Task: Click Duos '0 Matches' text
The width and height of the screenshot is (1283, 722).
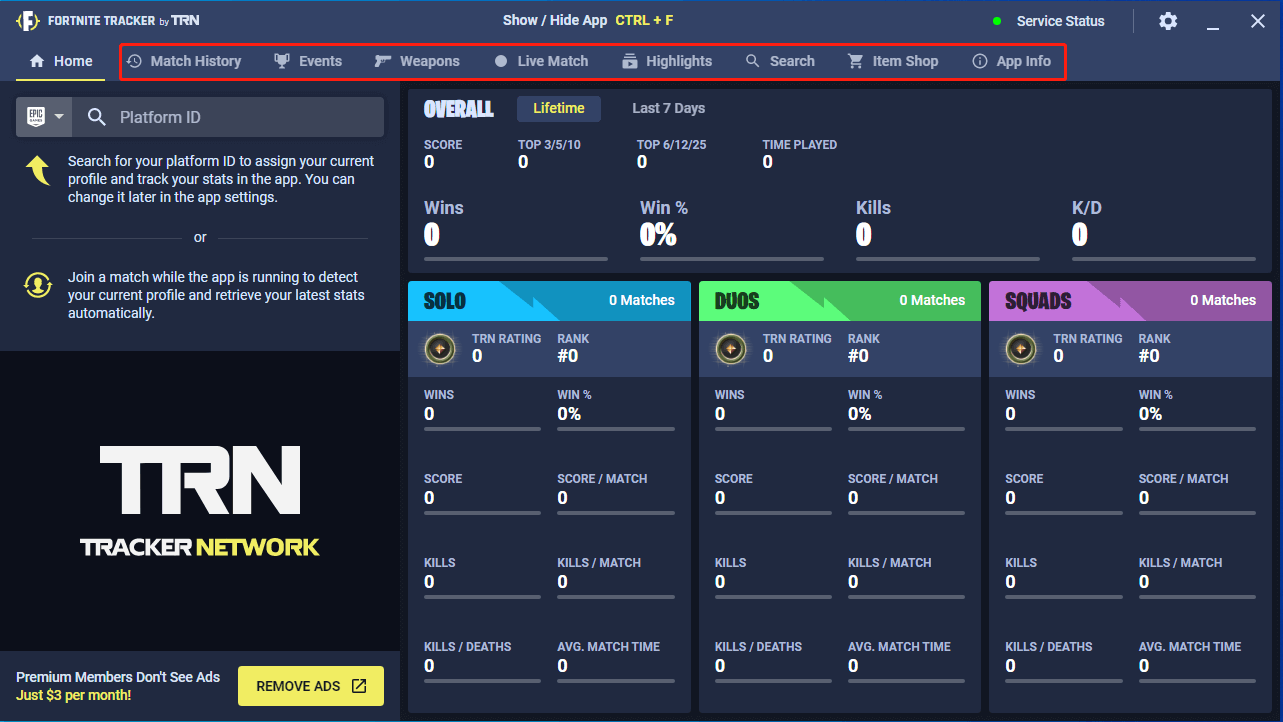Action: pos(932,300)
